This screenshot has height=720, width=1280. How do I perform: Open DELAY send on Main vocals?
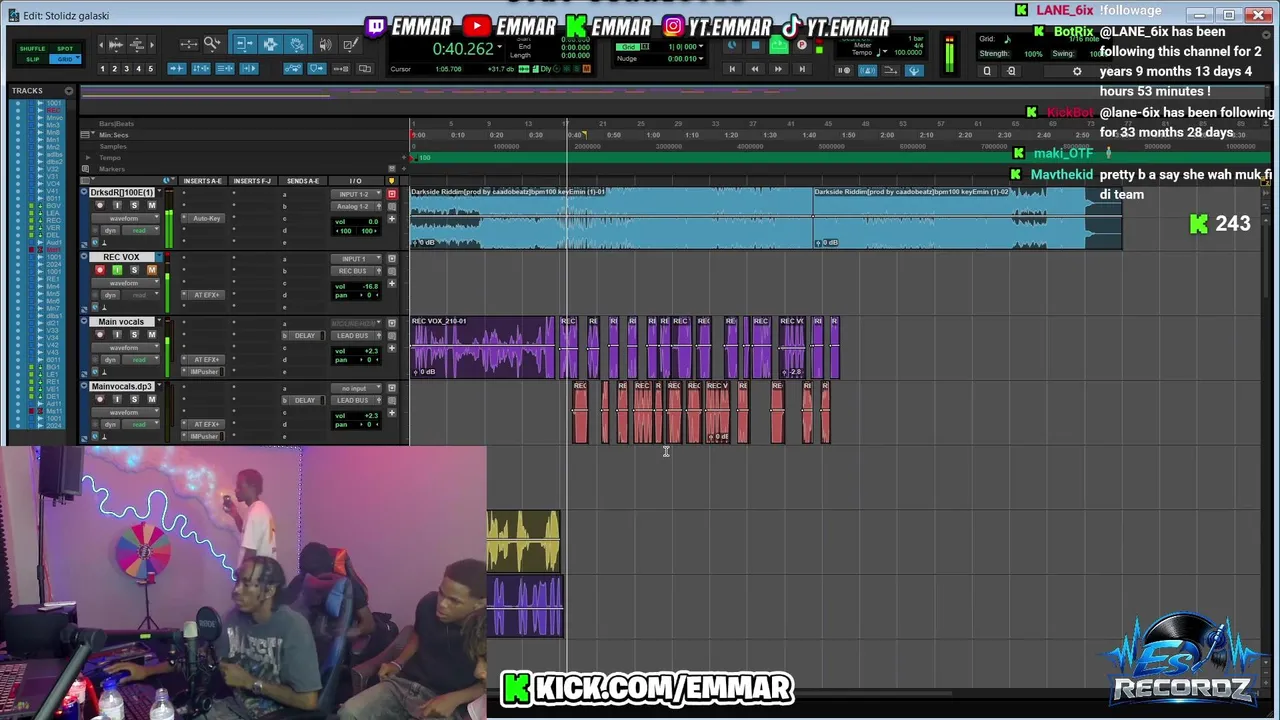click(303, 336)
